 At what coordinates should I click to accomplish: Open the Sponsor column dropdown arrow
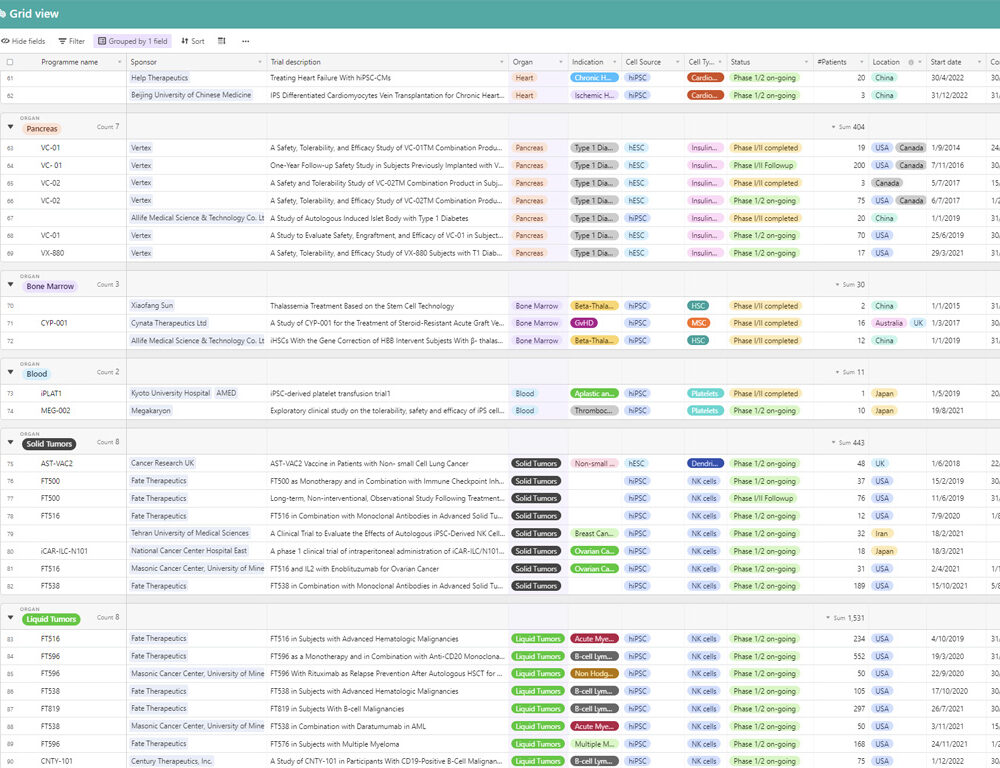click(260, 62)
